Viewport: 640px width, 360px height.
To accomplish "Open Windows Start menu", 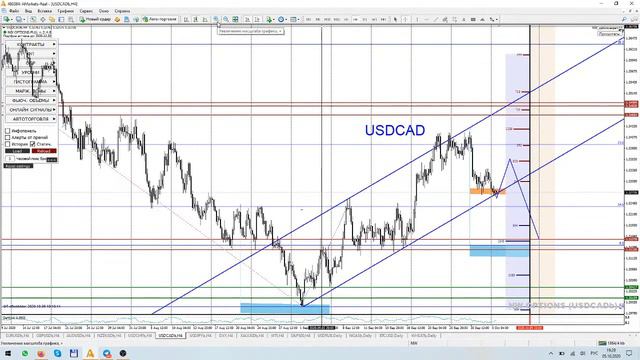I will click(8, 353).
